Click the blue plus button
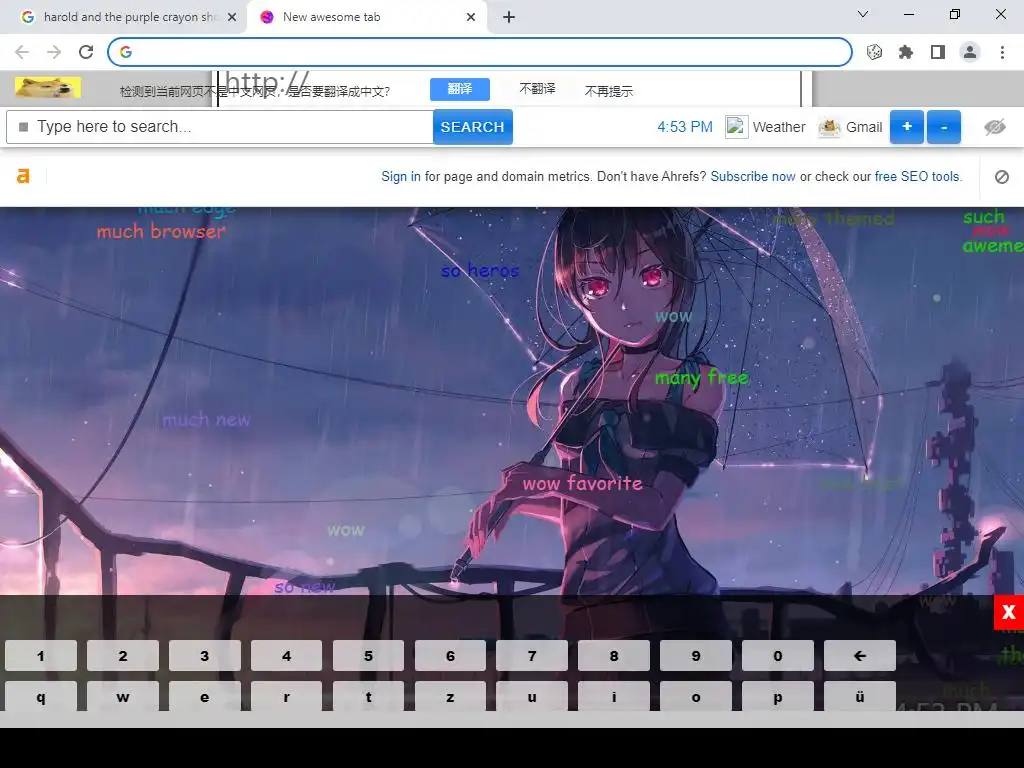This screenshot has width=1024, height=768. pos(907,127)
